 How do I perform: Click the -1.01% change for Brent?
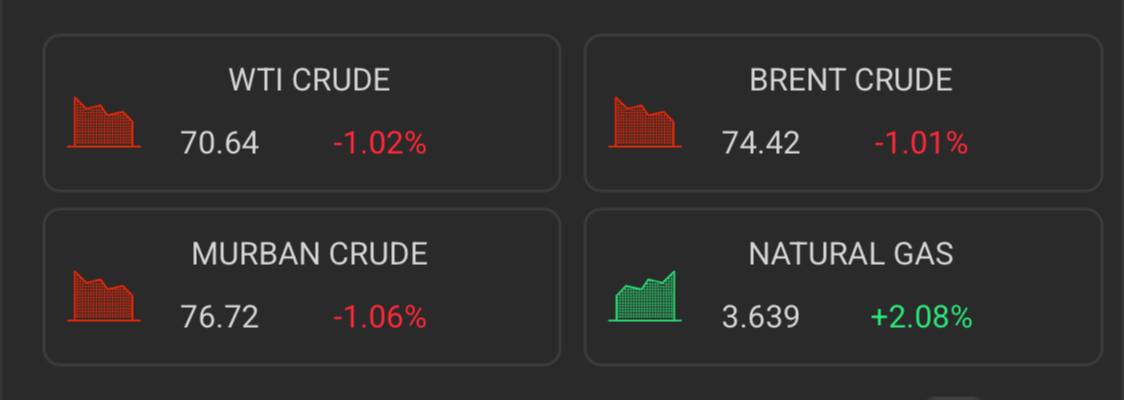click(921, 143)
